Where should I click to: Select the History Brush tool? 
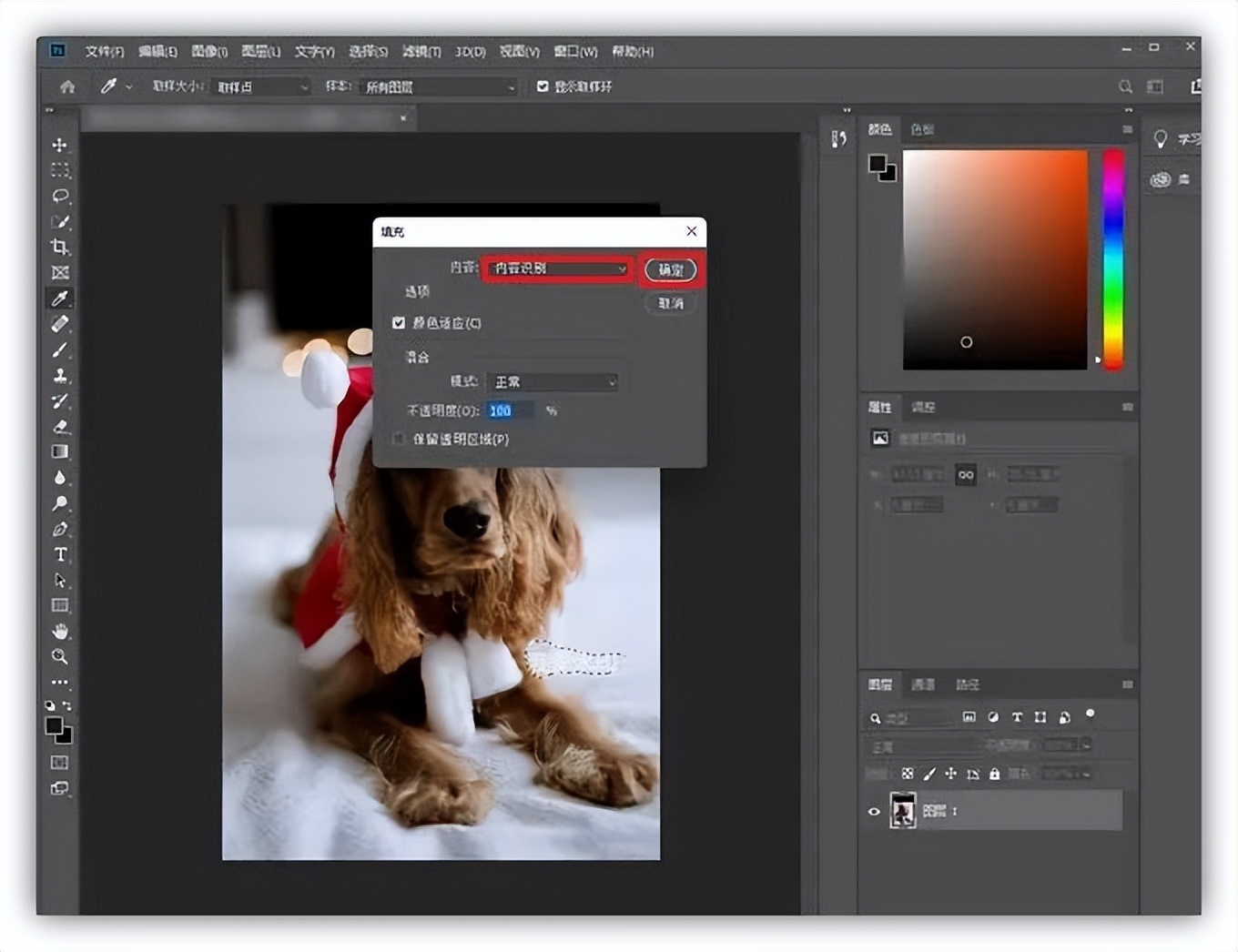click(60, 400)
